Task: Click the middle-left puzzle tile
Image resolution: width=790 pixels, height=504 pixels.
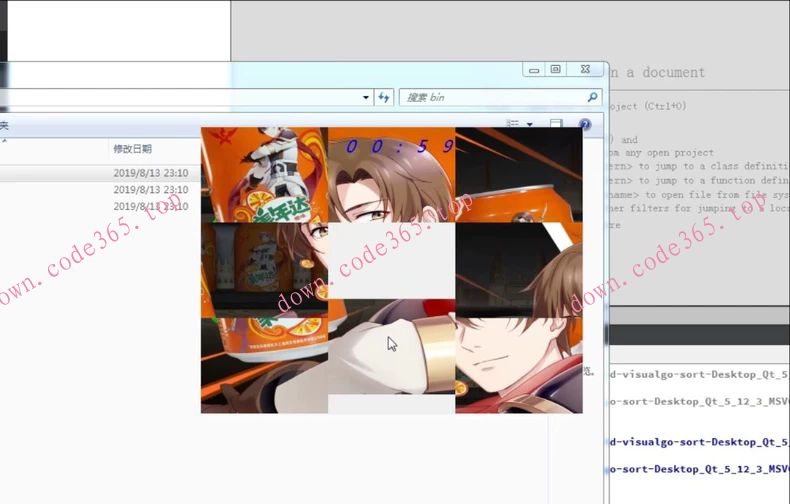Action: pos(264,269)
